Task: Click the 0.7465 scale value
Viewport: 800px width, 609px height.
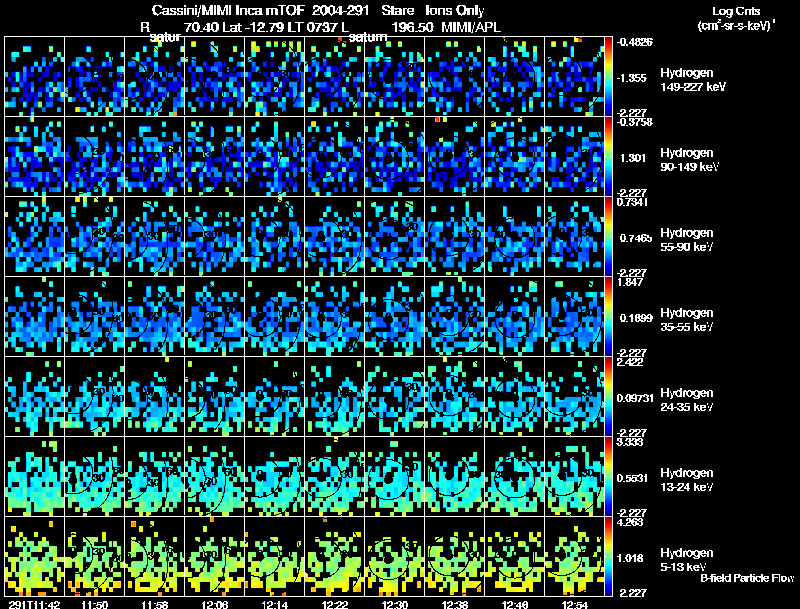Action: (636, 238)
